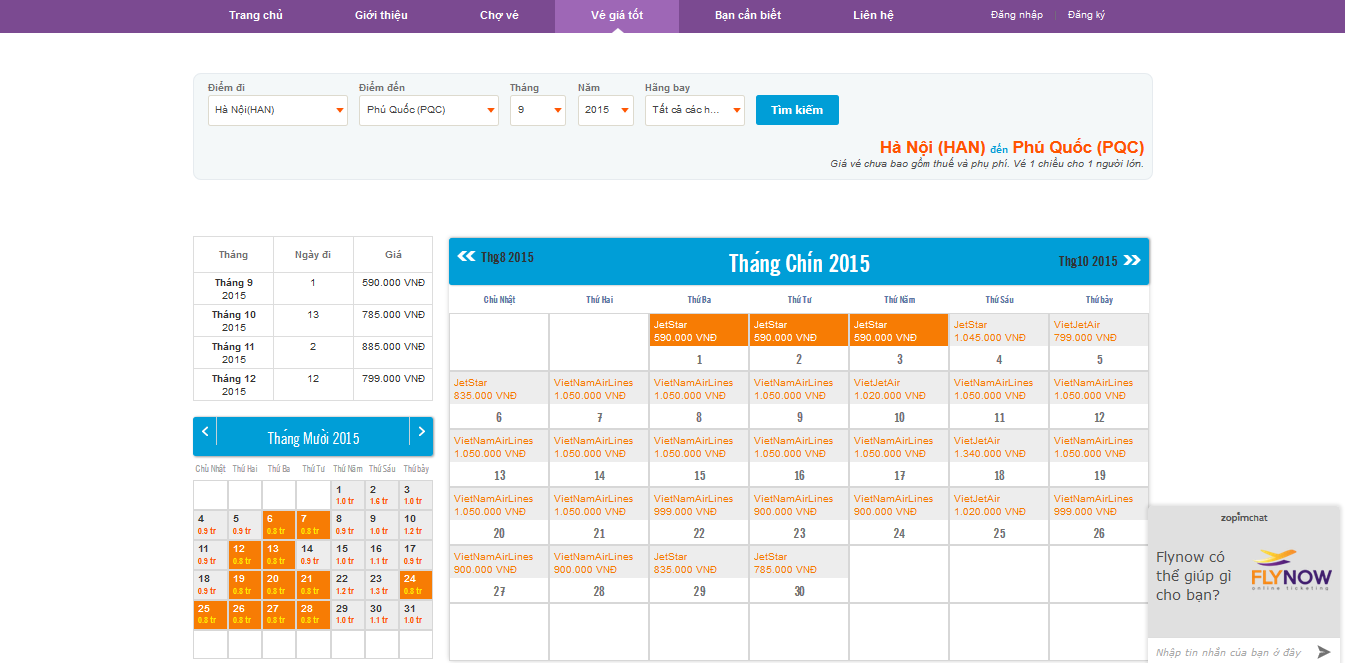Viewport: 1345px width, 663px height.
Task: Select JetStar 590.000 VNĐ on September 1
Action: click(x=699, y=331)
